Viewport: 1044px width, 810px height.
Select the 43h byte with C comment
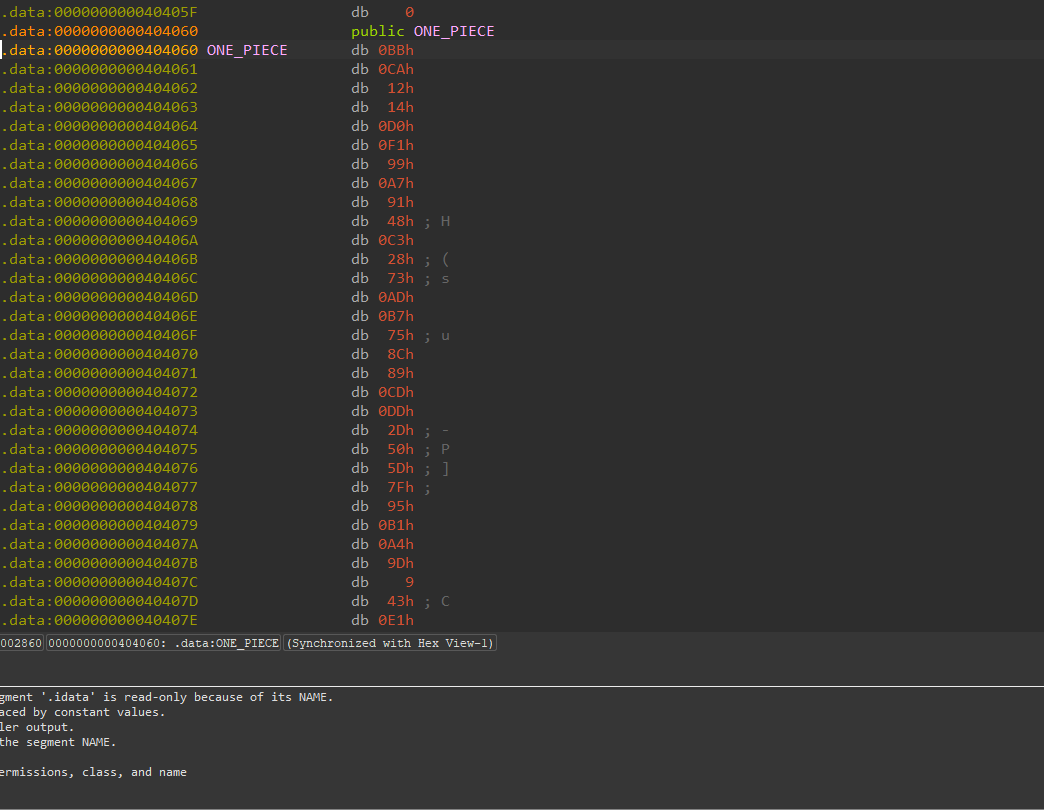400,601
